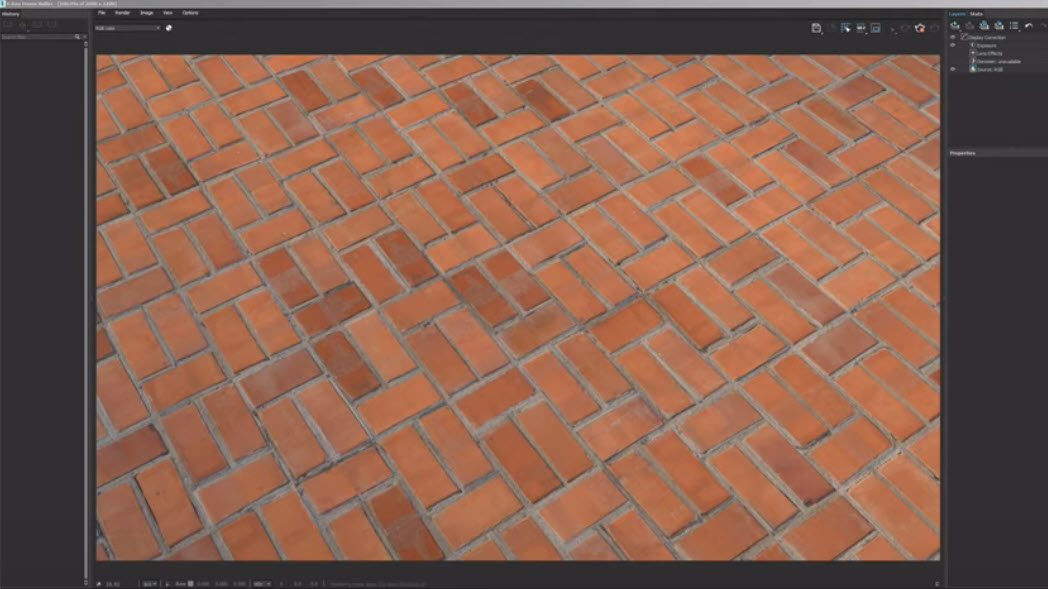Image resolution: width=1048 pixels, height=589 pixels.
Task: Toggle visibility of Source RGB layer
Action: 953,69
